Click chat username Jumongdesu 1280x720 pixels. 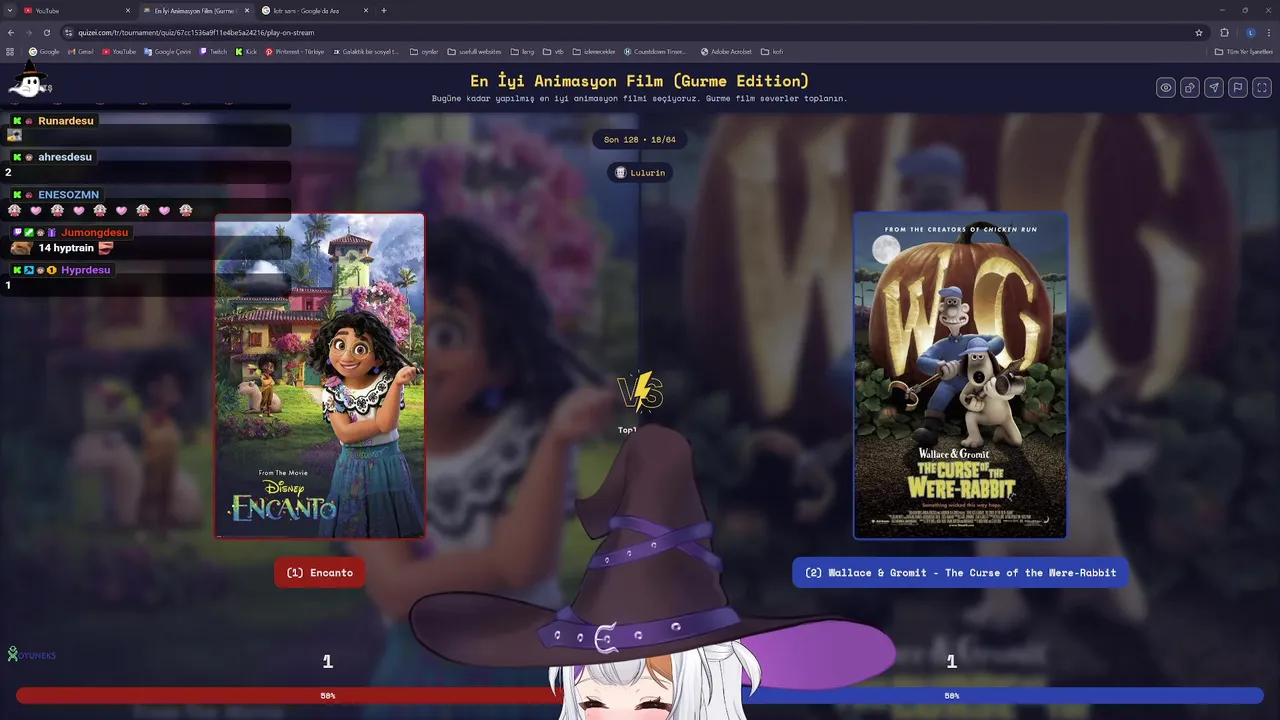[x=95, y=232]
